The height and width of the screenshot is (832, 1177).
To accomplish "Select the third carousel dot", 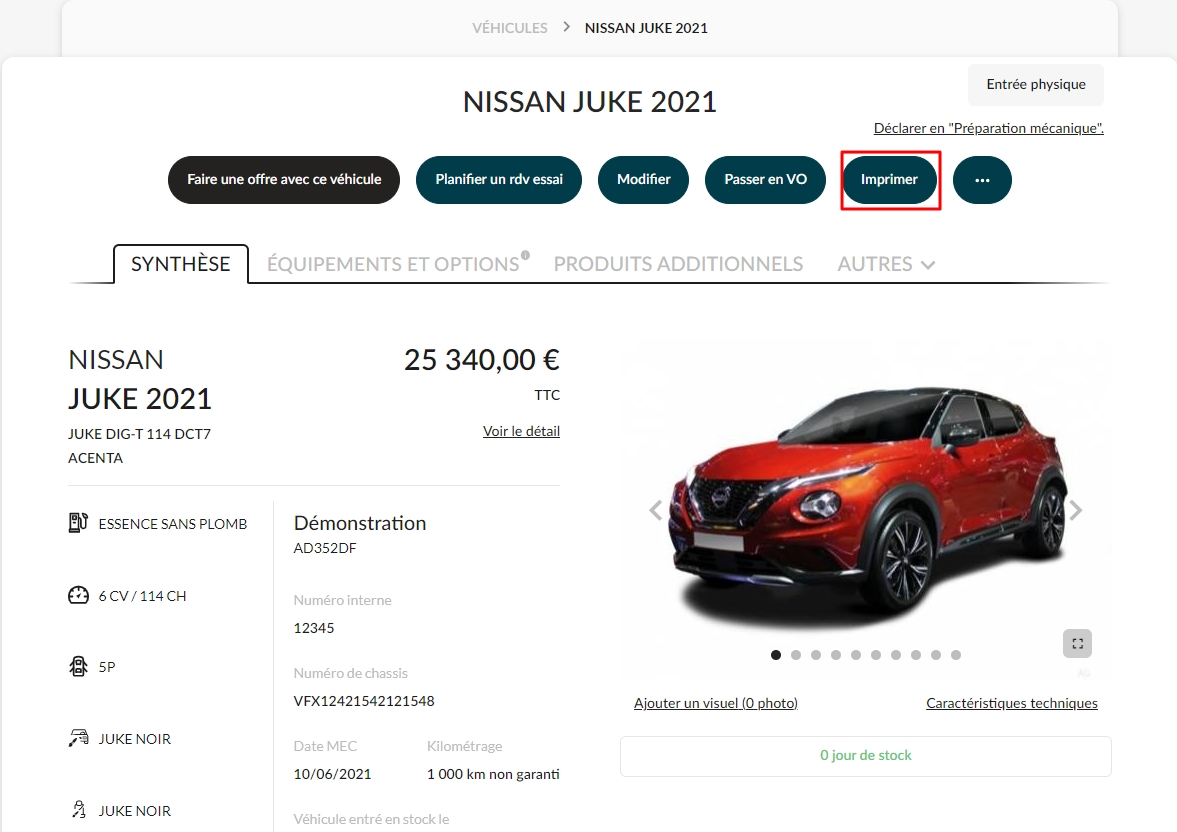I will [x=816, y=655].
